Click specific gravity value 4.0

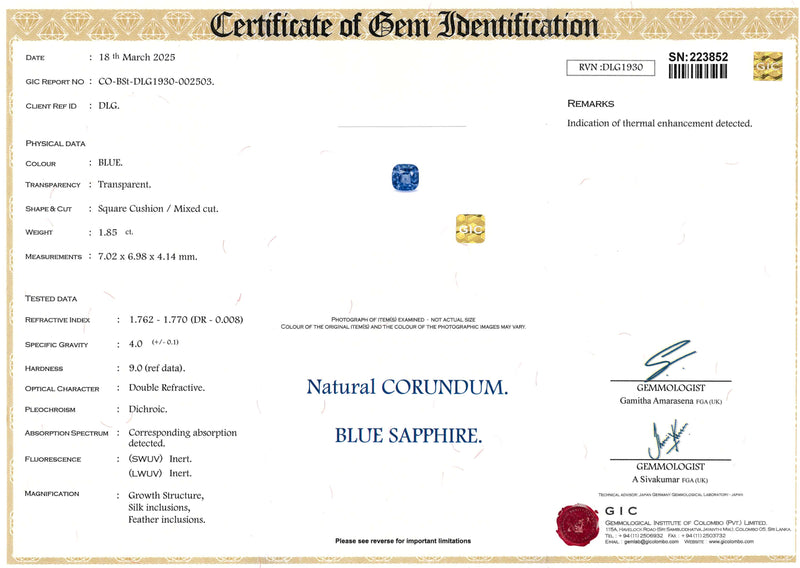[136, 344]
